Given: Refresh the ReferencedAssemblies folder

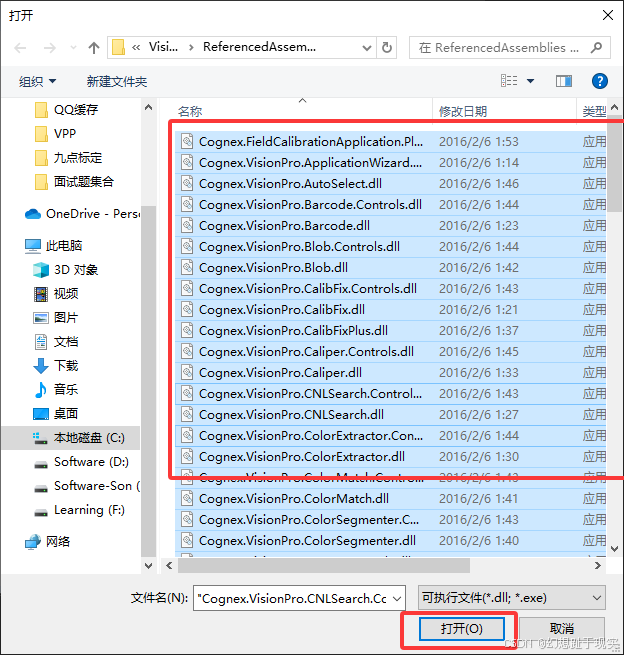Looking at the screenshot, I should point(387,48).
